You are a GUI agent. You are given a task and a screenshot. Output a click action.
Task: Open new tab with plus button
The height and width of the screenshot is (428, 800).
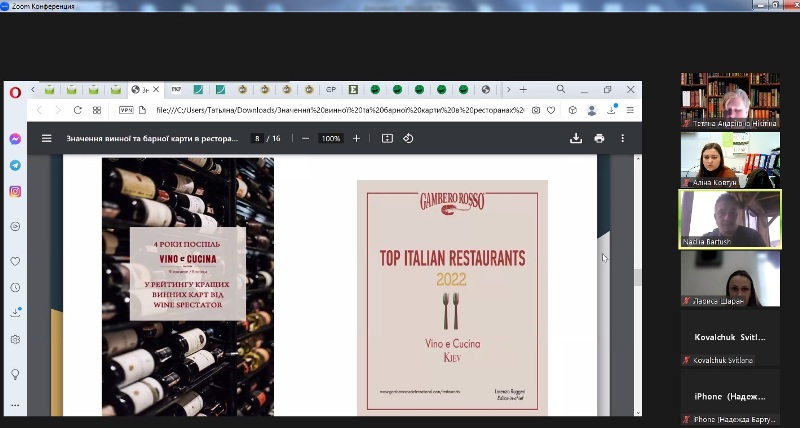tap(523, 90)
